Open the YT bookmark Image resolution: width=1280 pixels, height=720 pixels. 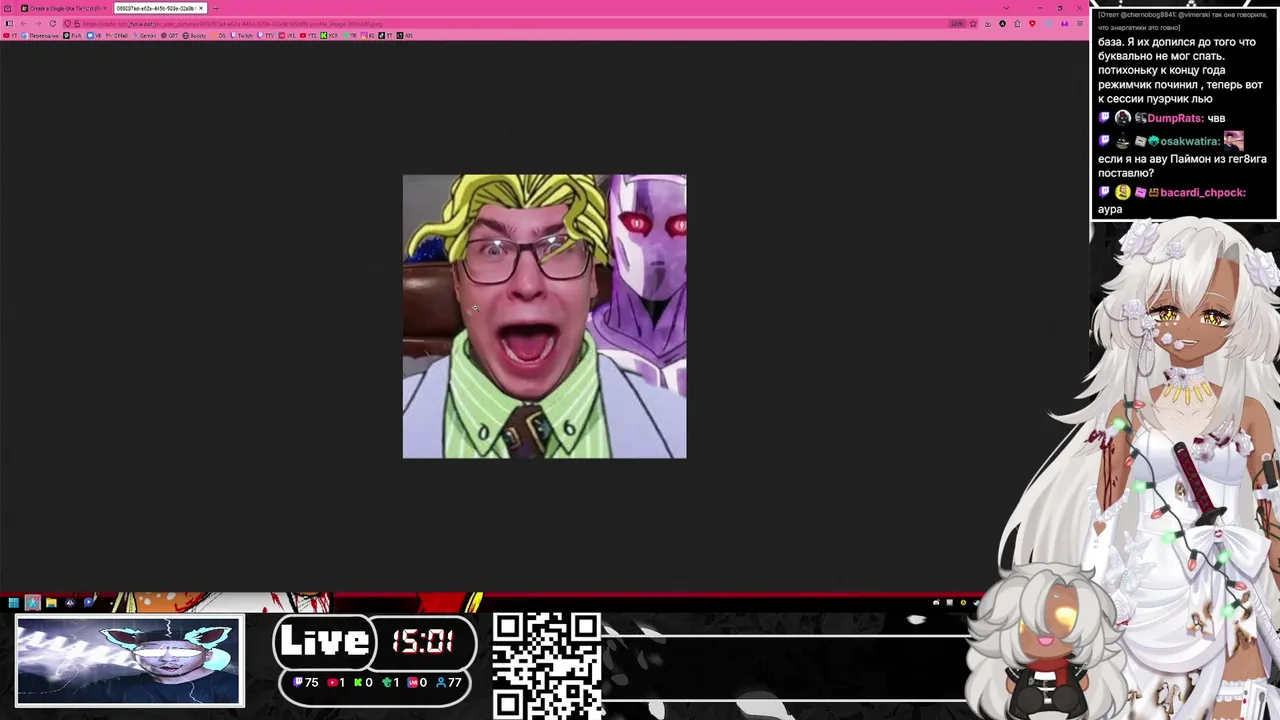click(10, 35)
